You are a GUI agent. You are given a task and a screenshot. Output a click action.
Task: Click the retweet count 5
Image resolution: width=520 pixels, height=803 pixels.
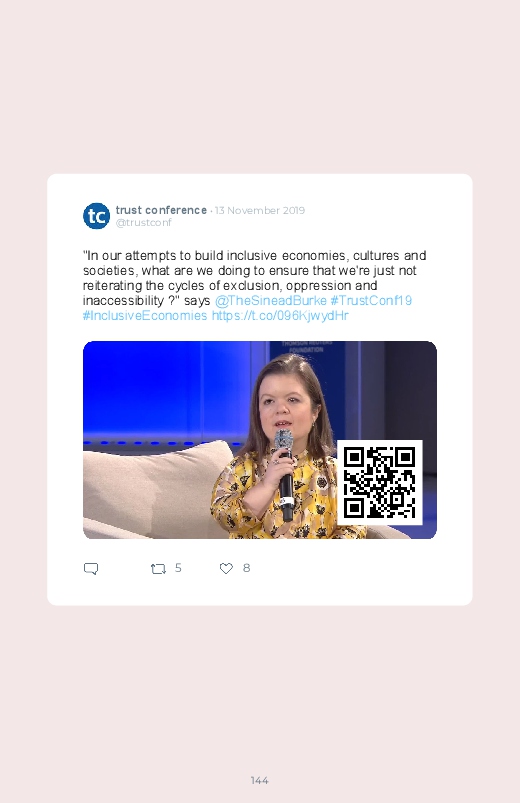(178, 568)
